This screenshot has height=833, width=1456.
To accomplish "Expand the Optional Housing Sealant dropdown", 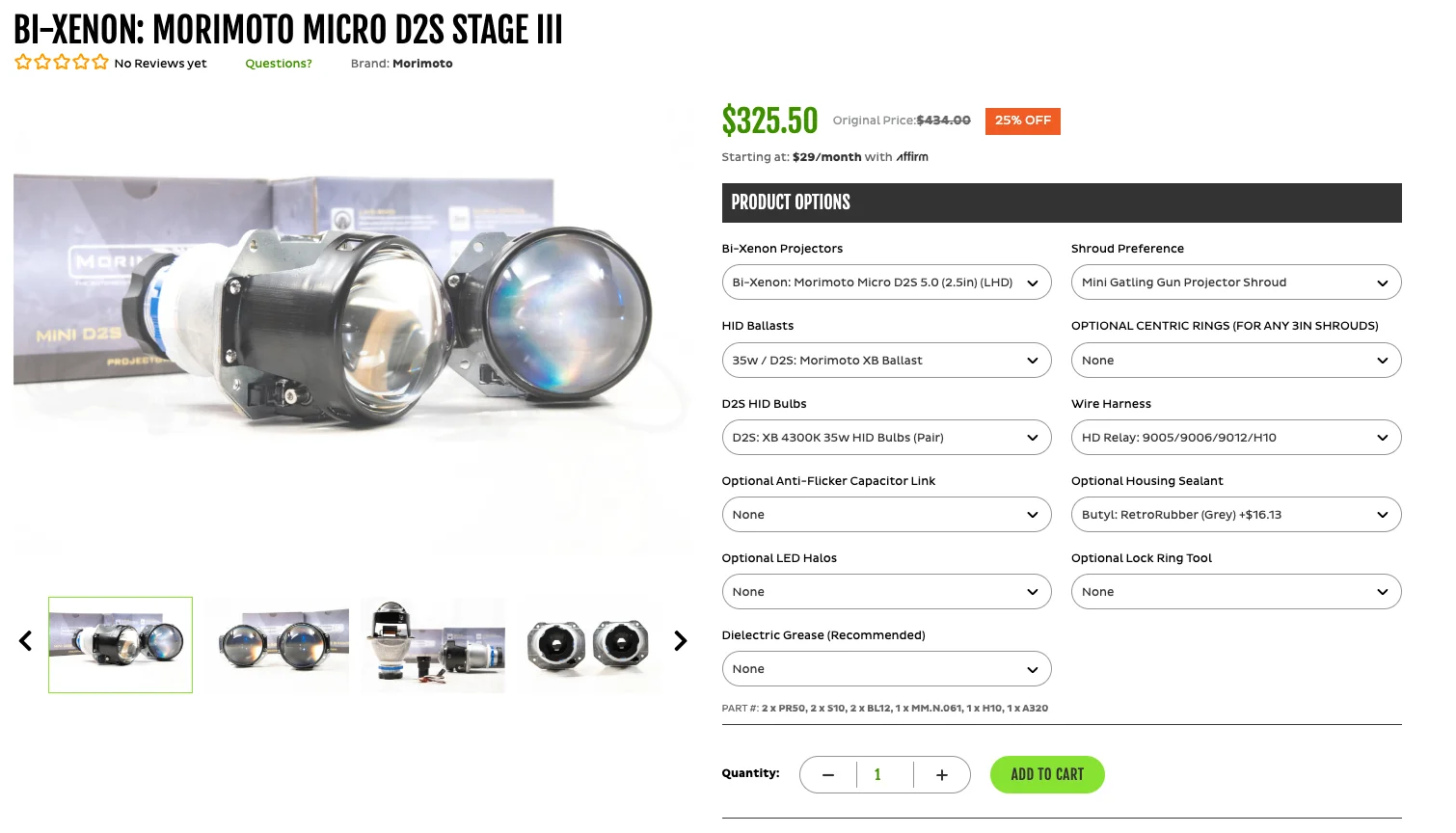I will [x=1236, y=515].
